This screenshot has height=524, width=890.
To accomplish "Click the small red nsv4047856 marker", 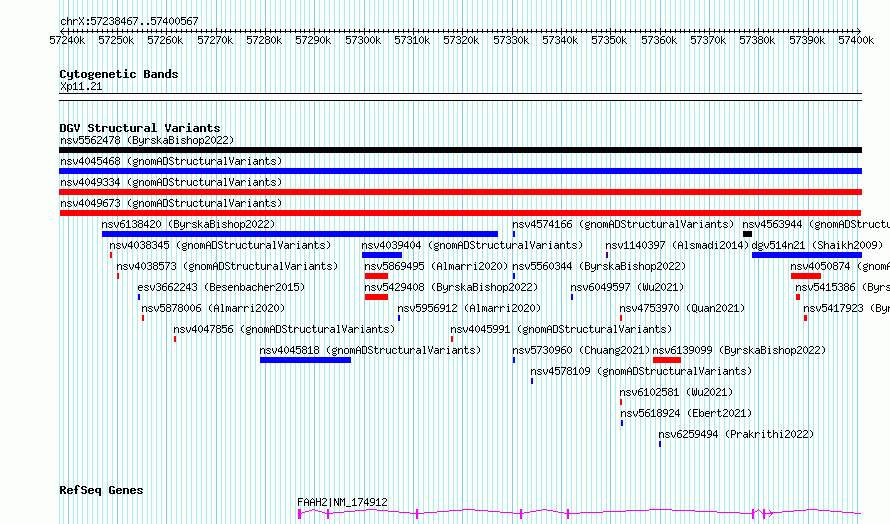I will click(x=175, y=339).
